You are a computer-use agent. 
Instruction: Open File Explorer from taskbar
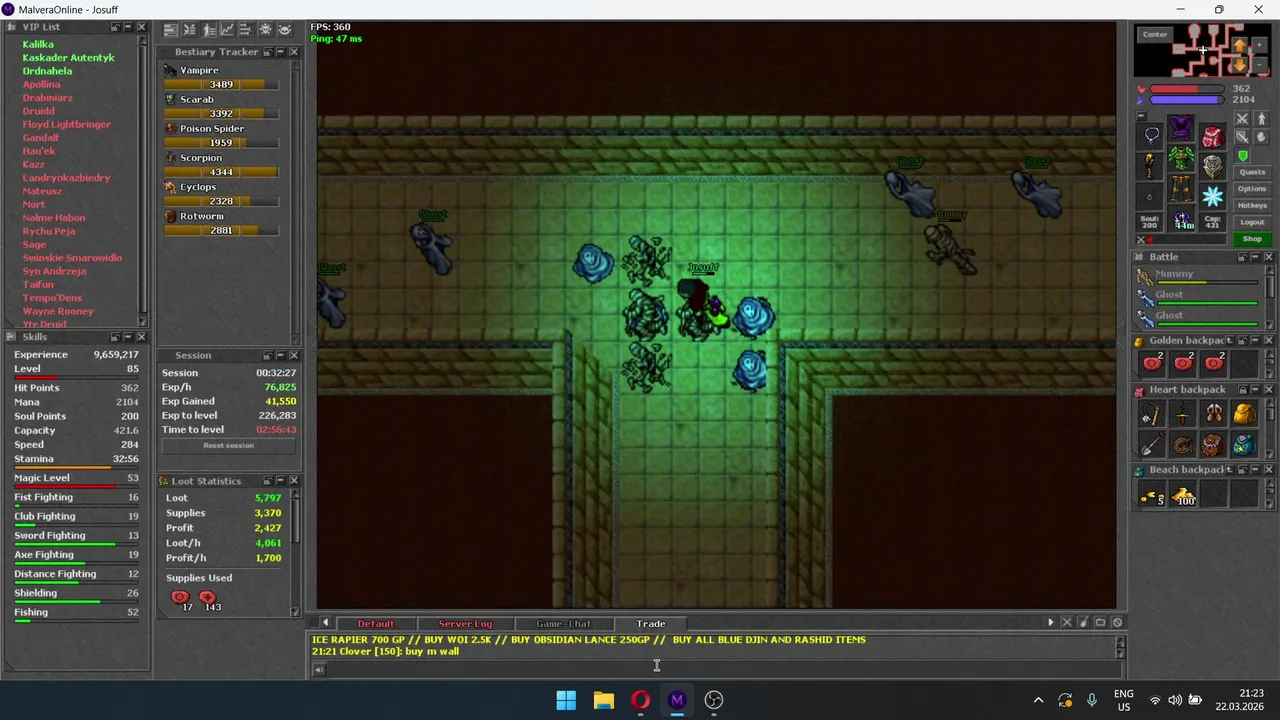[603, 700]
